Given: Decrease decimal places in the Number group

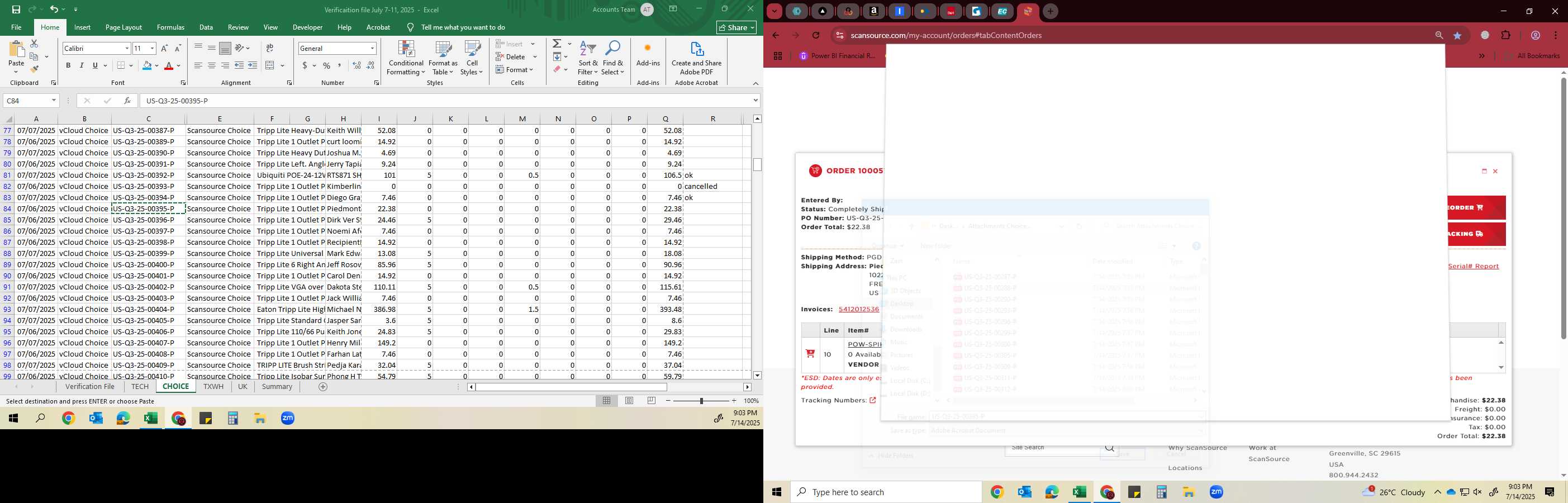Looking at the screenshot, I should [x=370, y=65].
